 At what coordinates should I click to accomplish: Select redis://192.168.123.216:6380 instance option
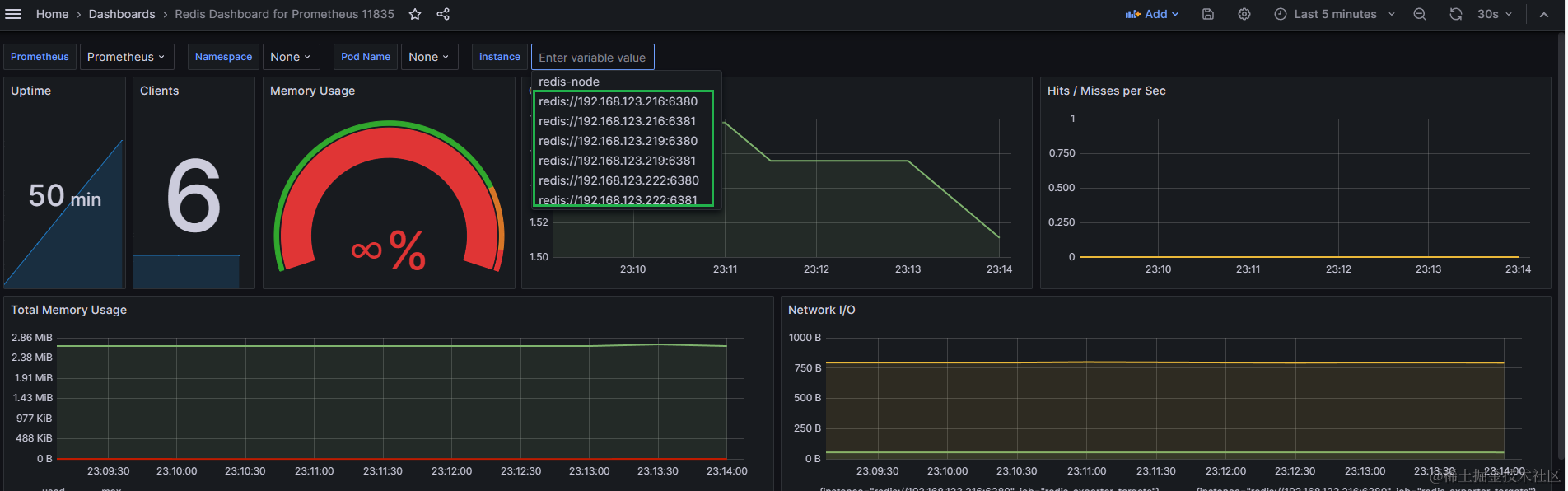[618, 101]
